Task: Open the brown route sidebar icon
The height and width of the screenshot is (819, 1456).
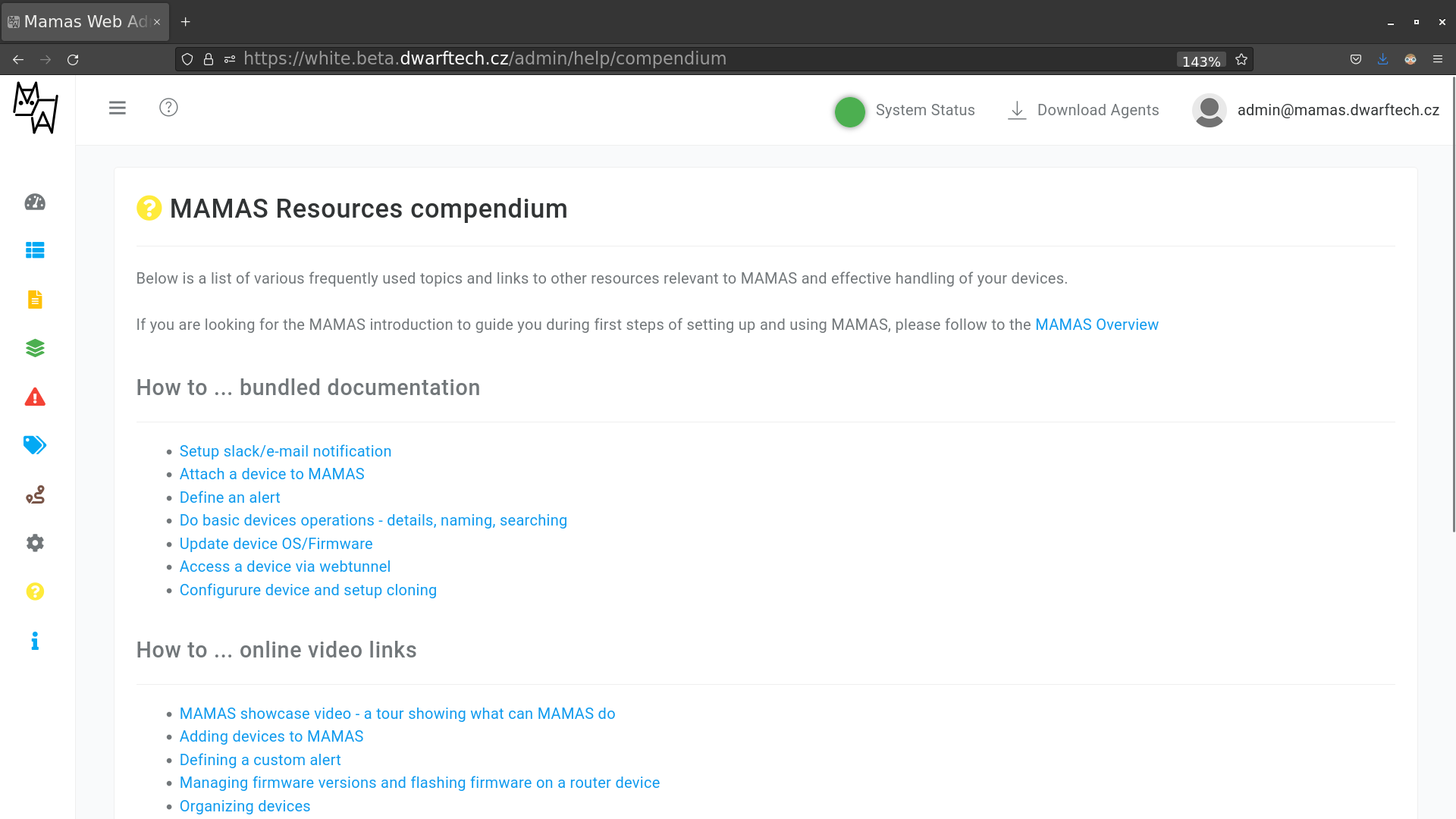Action: pyautogui.click(x=35, y=495)
